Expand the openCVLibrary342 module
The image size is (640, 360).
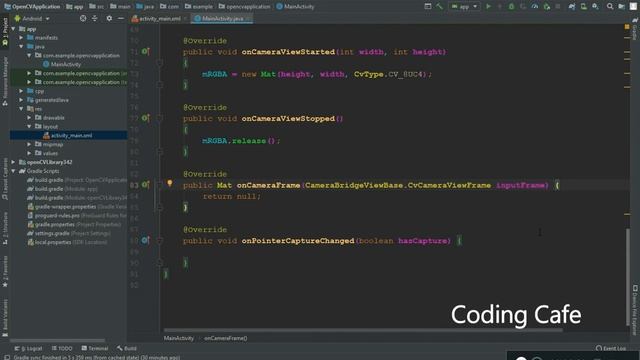click(x=13, y=162)
